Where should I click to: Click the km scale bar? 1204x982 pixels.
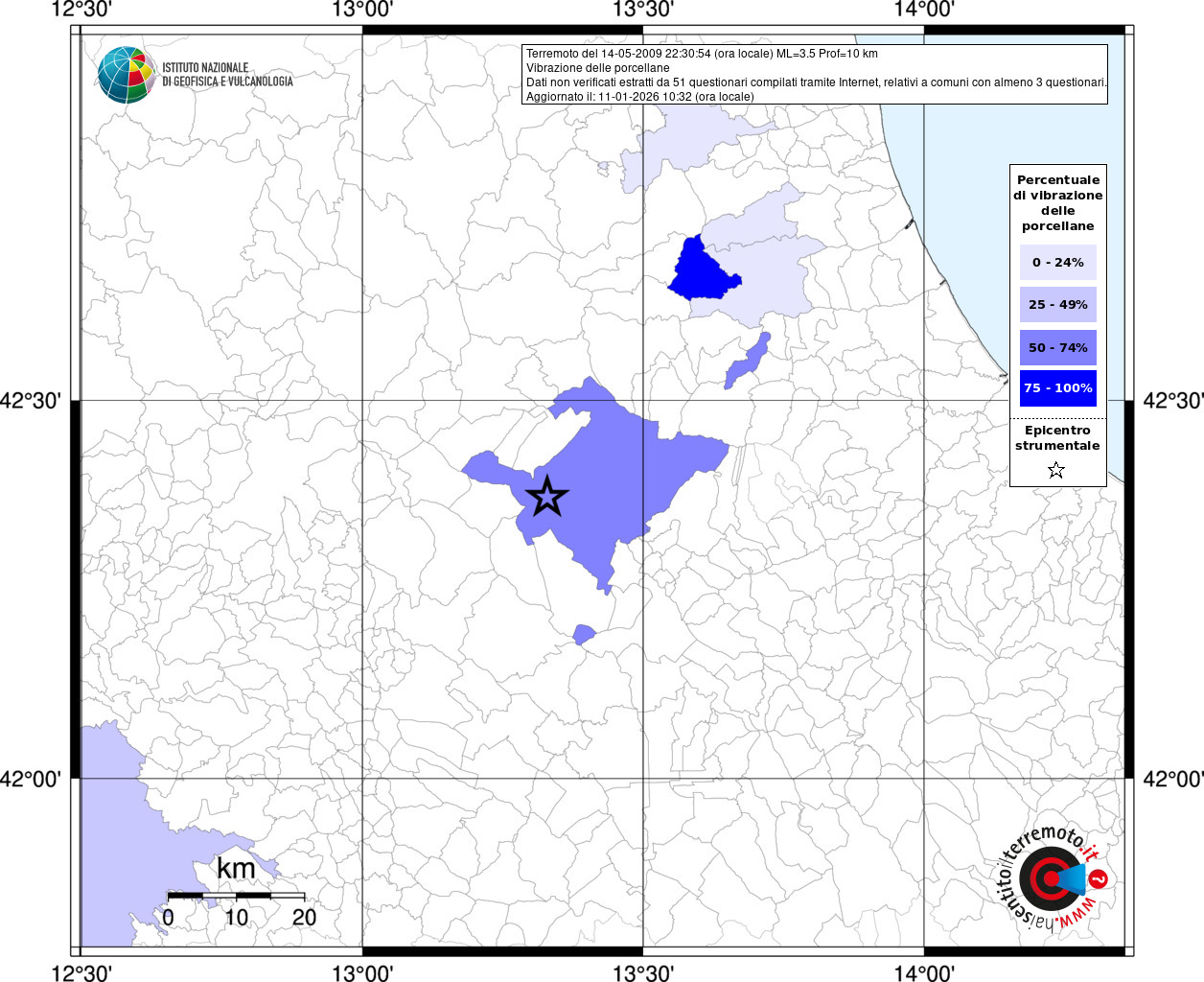click(x=236, y=896)
